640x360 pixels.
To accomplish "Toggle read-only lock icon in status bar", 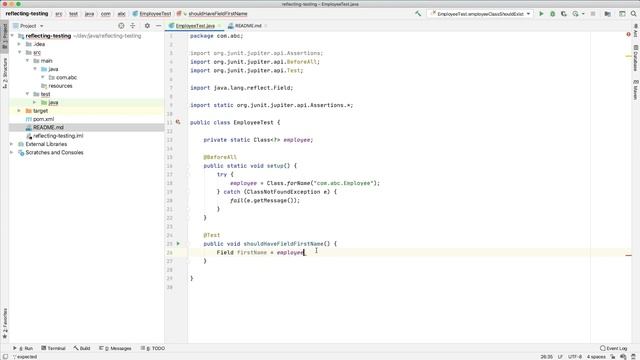I will [613, 357].
